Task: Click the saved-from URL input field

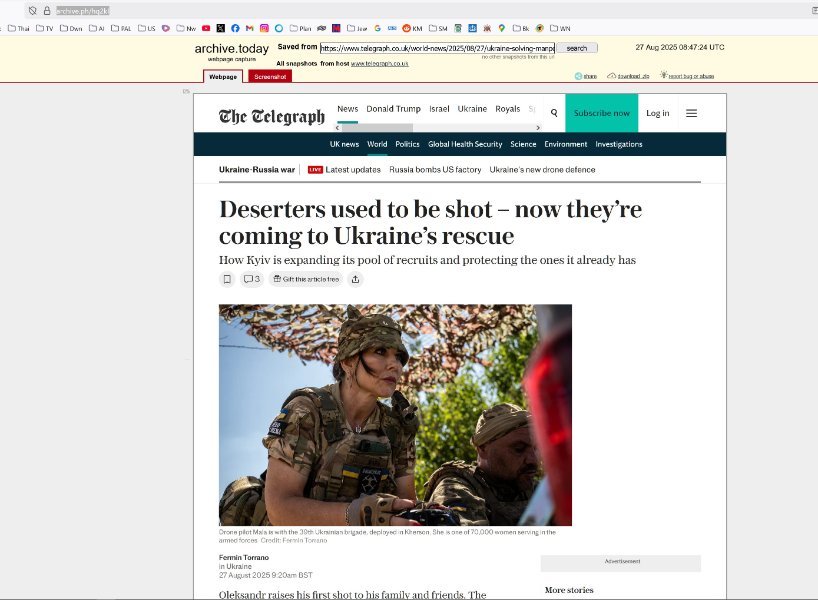Action: (437, 47)
